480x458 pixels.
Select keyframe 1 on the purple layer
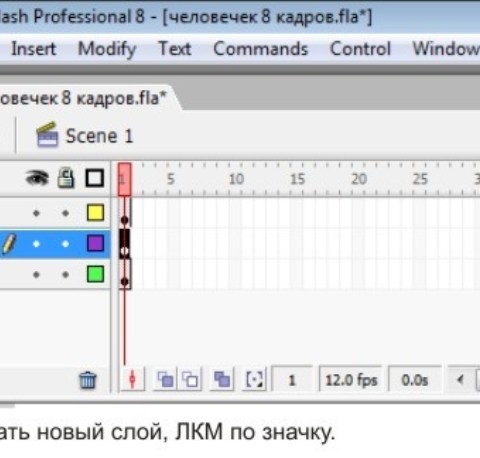(125, 243)
